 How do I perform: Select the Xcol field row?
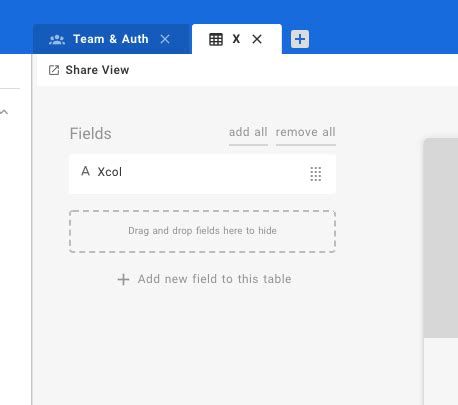pyautogui.click(x=202, y=174)
